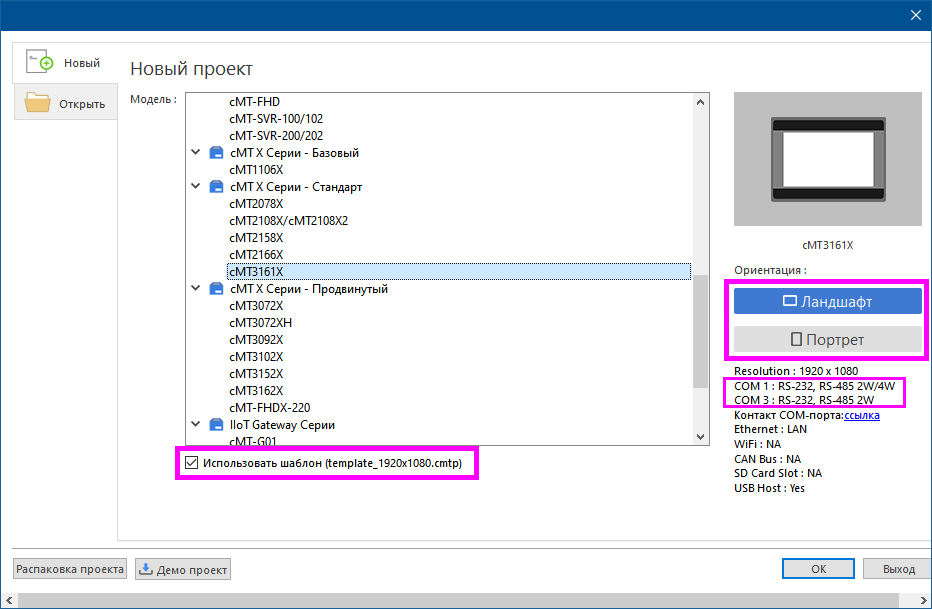Click the cMT X Серии - Базовый group icon
Image resolution: width=932 pixels, height=609 pixels.
tap(216, 153)
